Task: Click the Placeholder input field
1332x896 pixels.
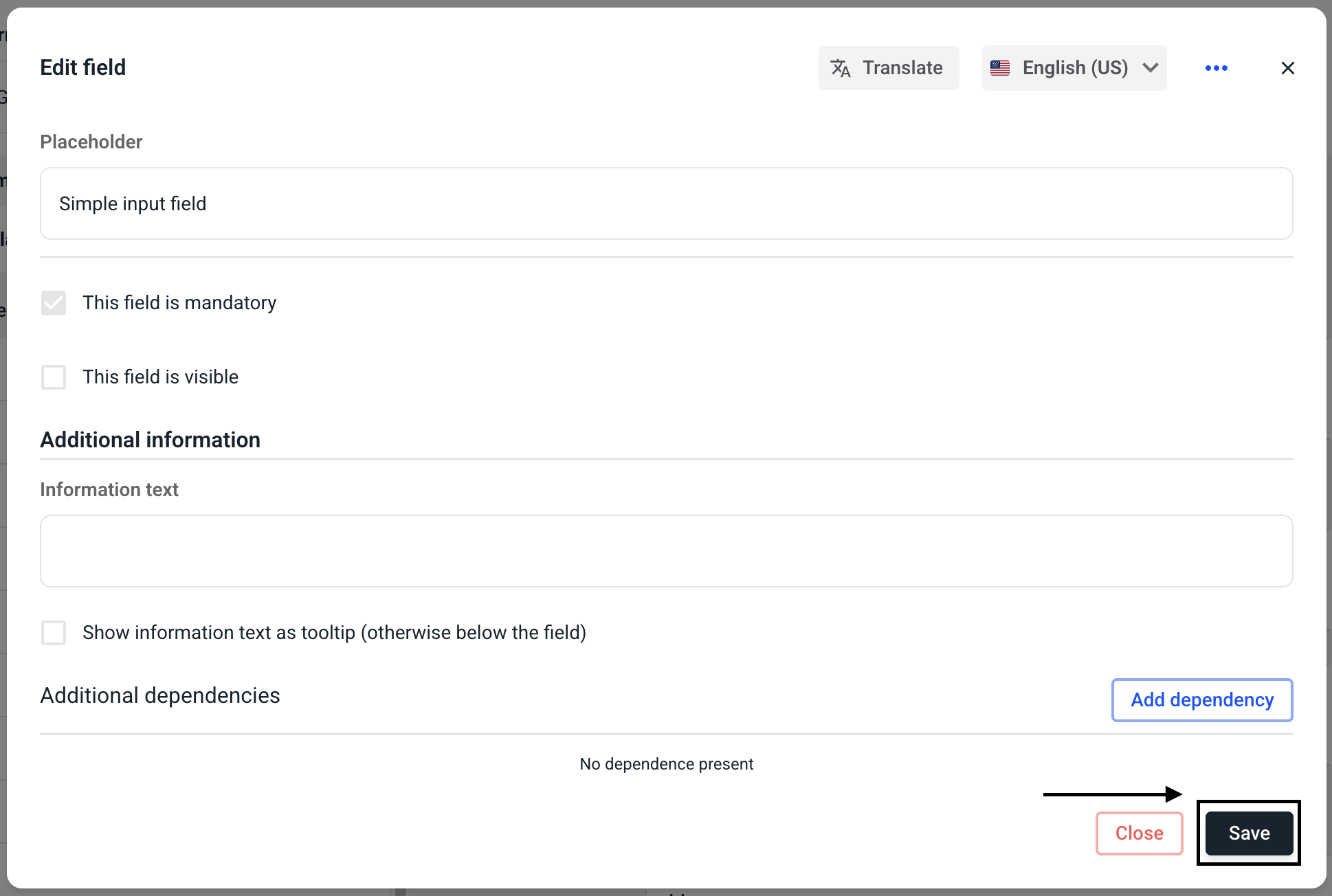Action: coord(666,203)
